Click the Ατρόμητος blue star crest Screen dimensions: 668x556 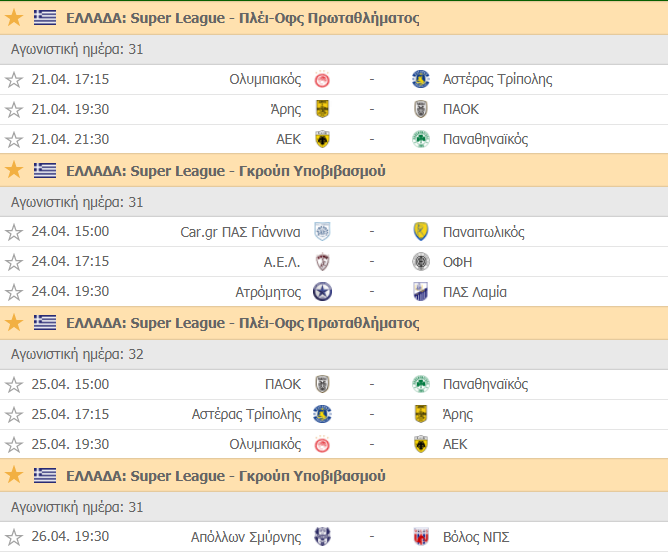coord(323,292)
